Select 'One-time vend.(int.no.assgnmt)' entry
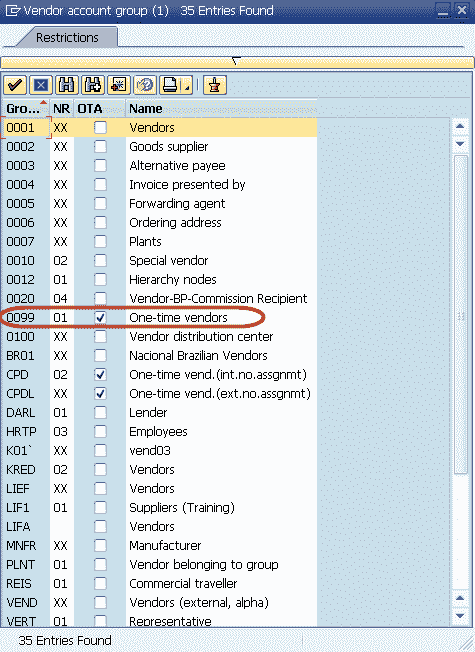Viewport: 475px width, 652px height. tap(218, 374)
